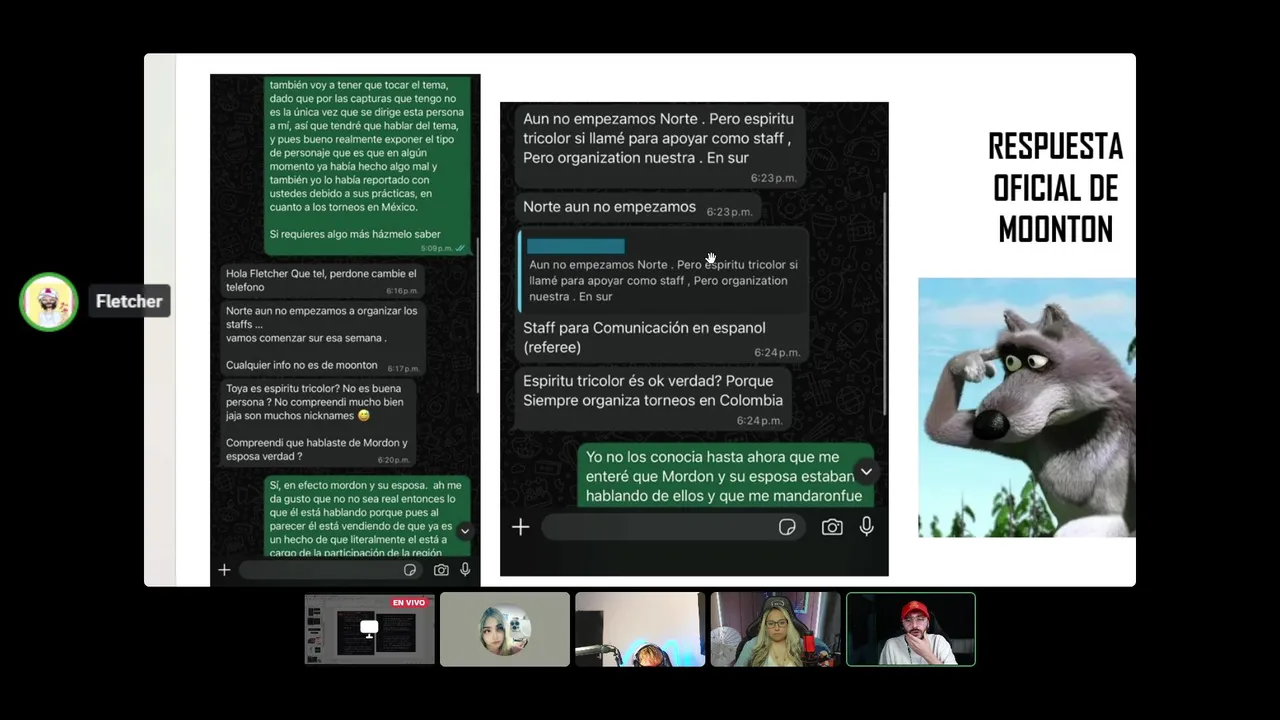Click the plus attach icon in left chat
1280x720 pixels.
pyautogui.click(x=224, y=570)
